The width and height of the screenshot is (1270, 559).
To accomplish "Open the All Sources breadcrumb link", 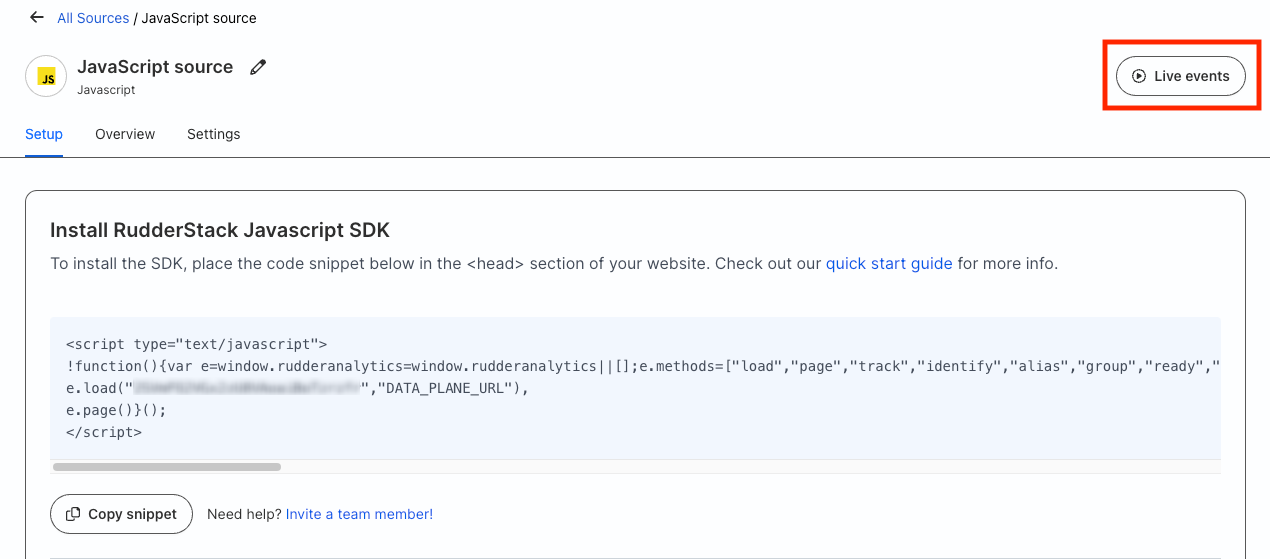I will point(93,18).
